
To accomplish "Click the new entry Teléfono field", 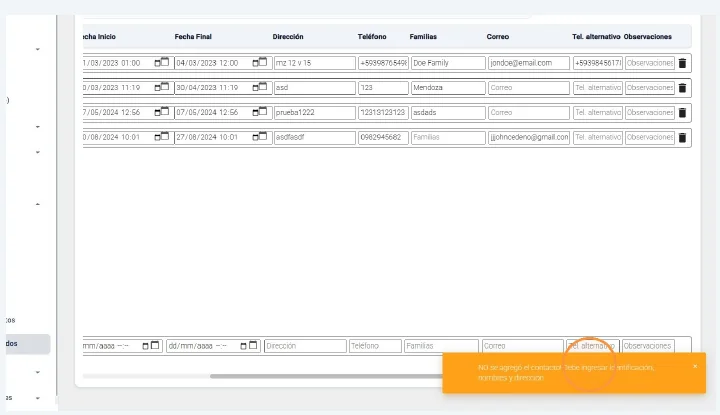I will click(375, 346).
